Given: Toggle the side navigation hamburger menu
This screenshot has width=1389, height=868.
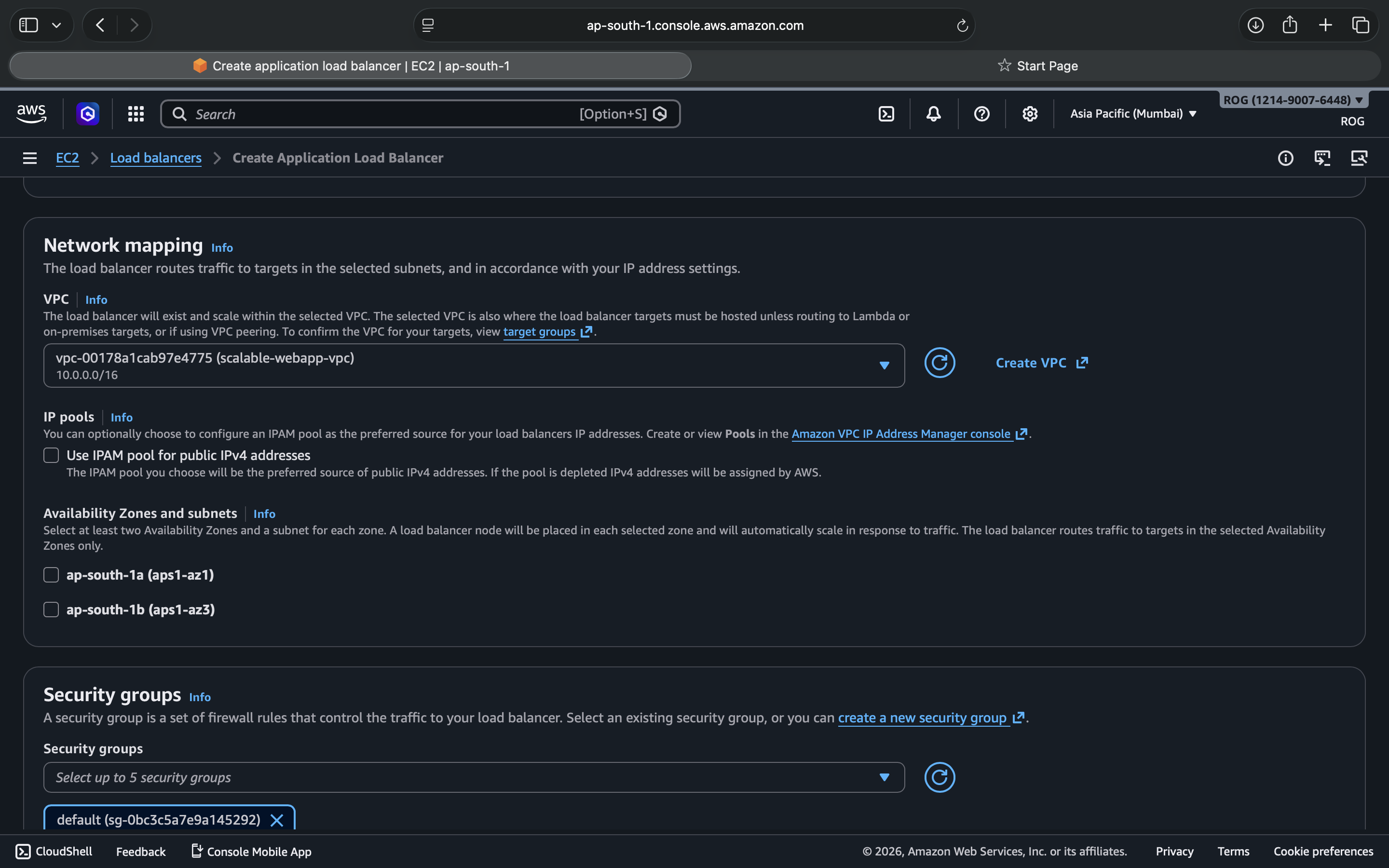Looking at the screenshot, I should point(30,158).
